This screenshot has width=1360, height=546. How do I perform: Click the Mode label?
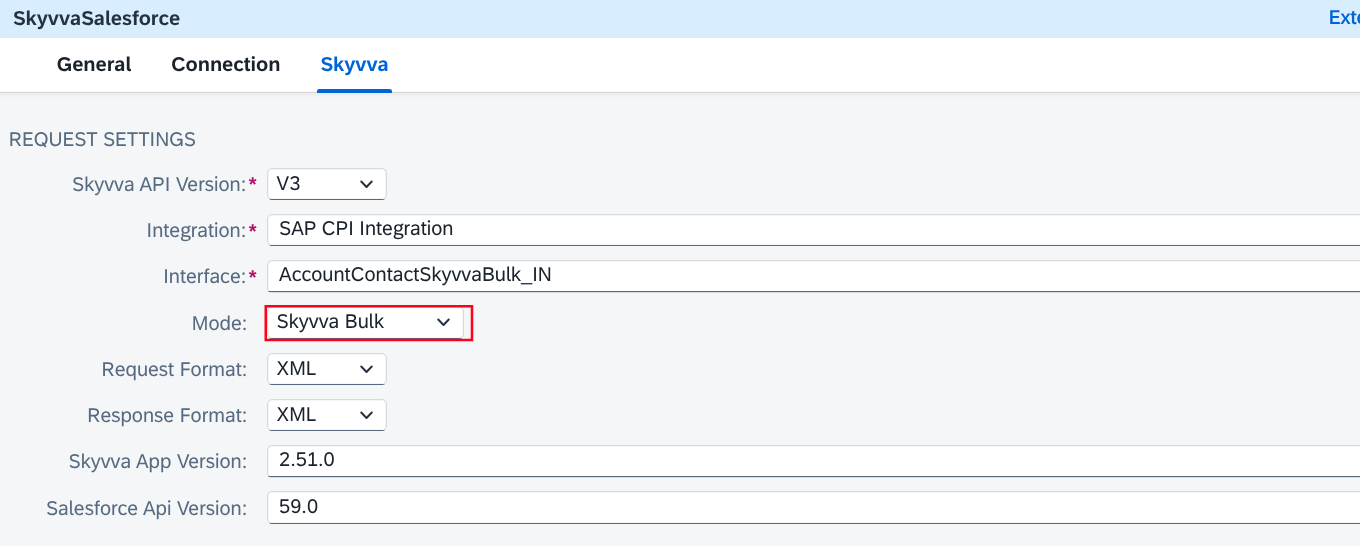pyautogui.click(x=219, y=323)
